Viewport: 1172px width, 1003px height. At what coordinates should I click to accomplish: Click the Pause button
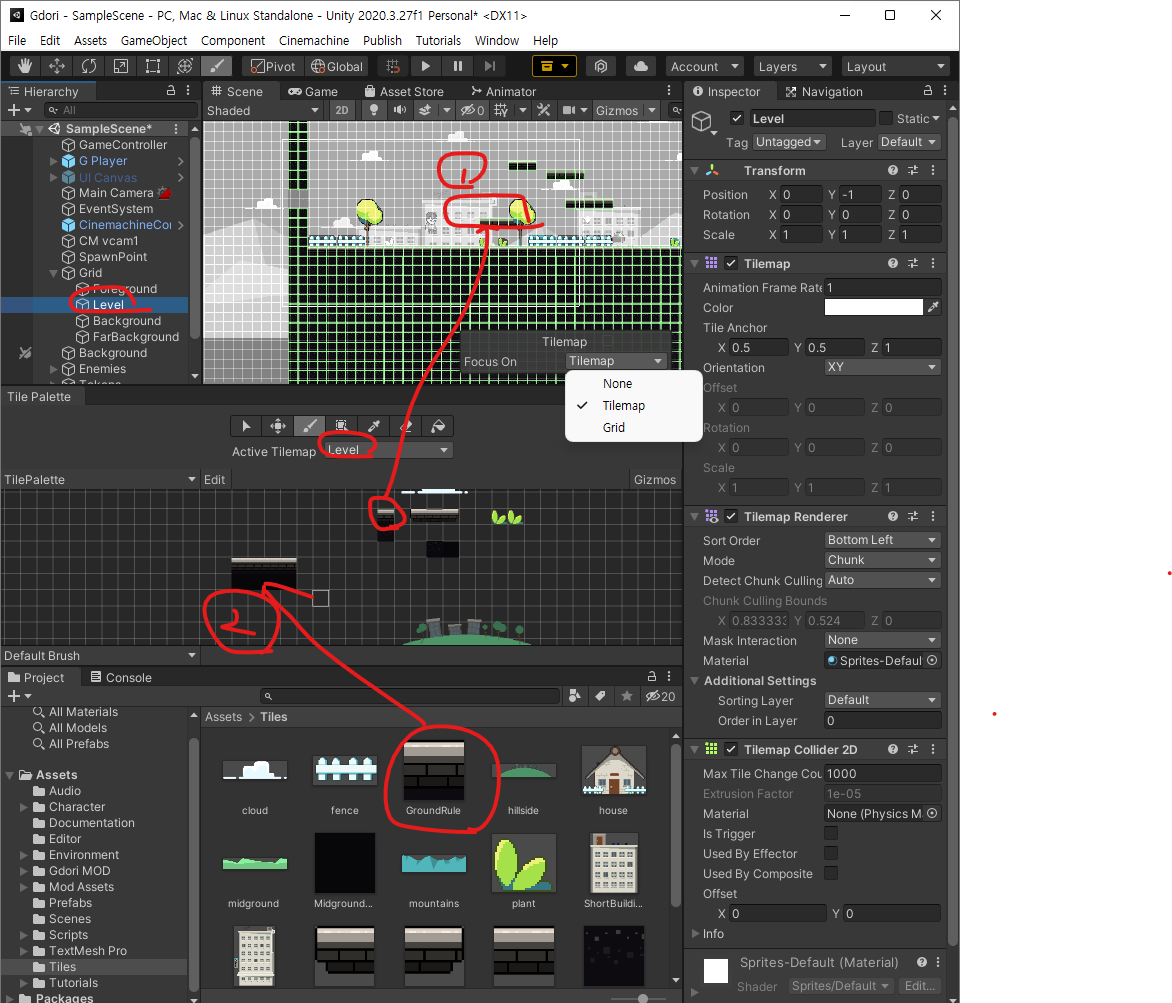click(457, 67)
